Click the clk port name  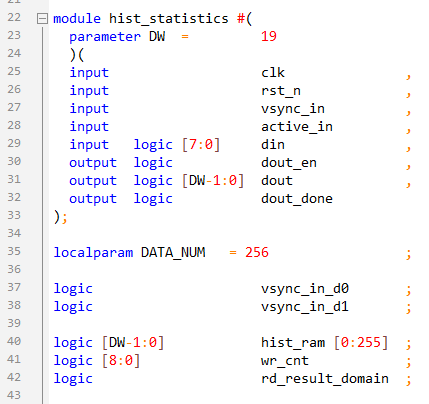(x=273, y=72)
